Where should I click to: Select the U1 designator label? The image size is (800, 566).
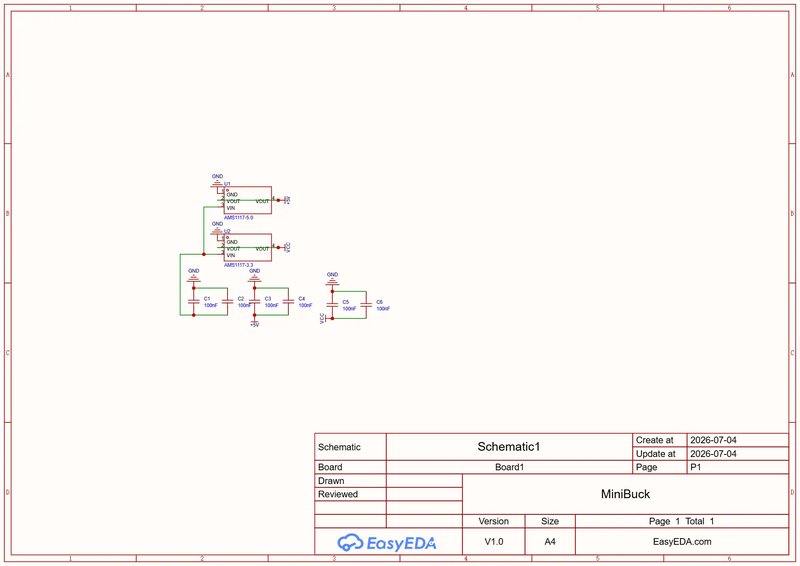[x=227, y=184]
